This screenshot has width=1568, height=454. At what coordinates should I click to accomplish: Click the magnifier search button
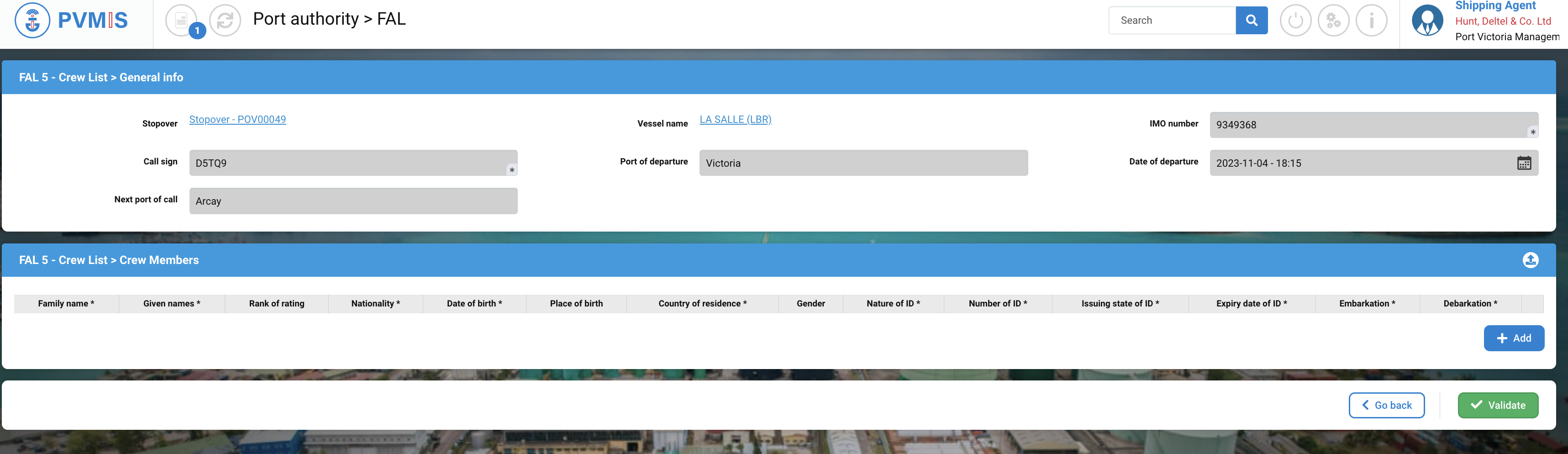(1251, 21)
